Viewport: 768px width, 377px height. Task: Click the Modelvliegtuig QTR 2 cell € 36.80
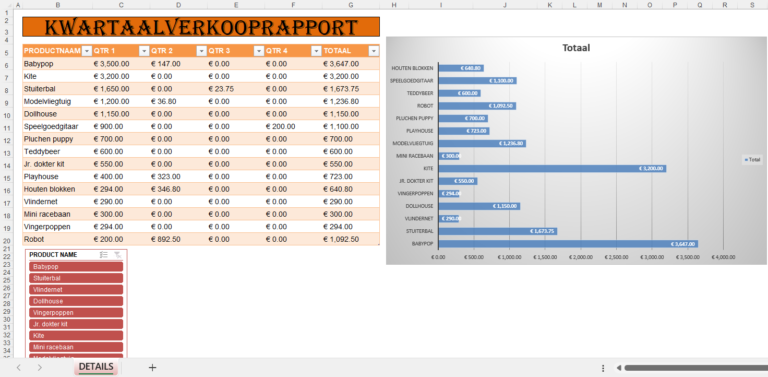pyautogui.click(x=178, y=101)
